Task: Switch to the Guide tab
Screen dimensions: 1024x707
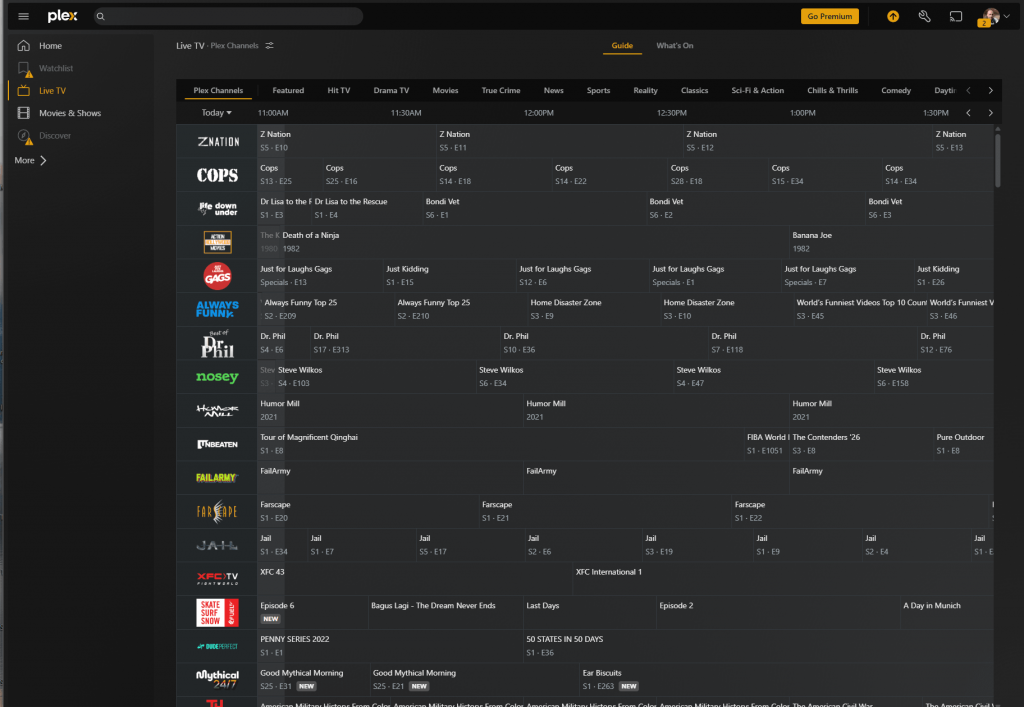Action: click(622, 46)
